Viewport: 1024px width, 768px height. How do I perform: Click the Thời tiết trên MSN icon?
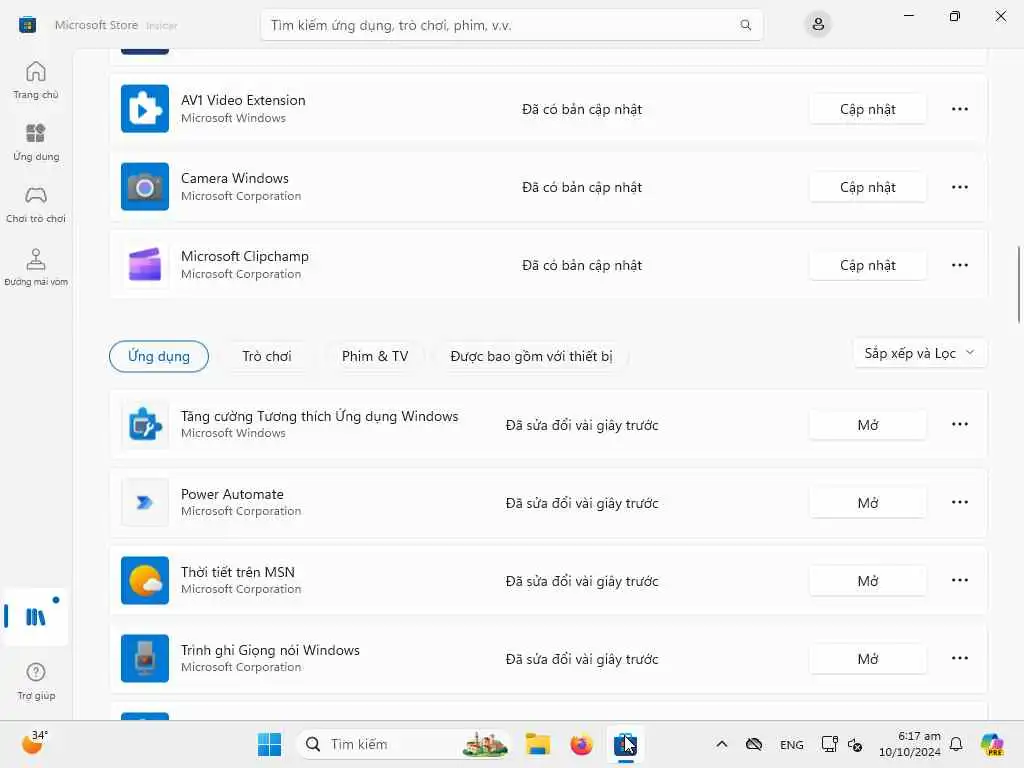(145, 581)
